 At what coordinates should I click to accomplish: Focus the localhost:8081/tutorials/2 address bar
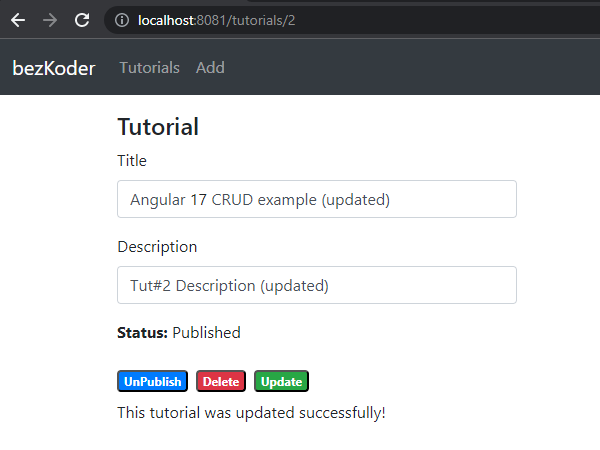click(352, 20)
